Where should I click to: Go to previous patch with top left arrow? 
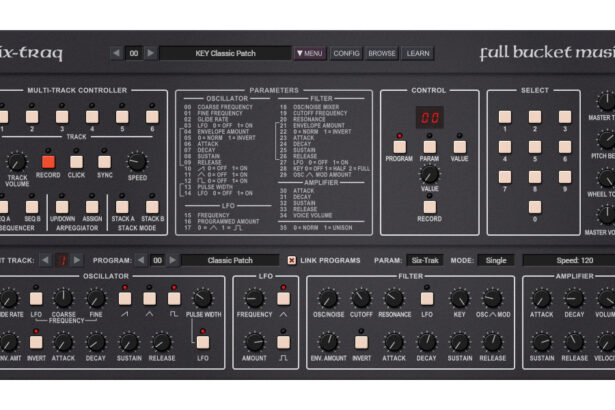(x=116, y=53)
